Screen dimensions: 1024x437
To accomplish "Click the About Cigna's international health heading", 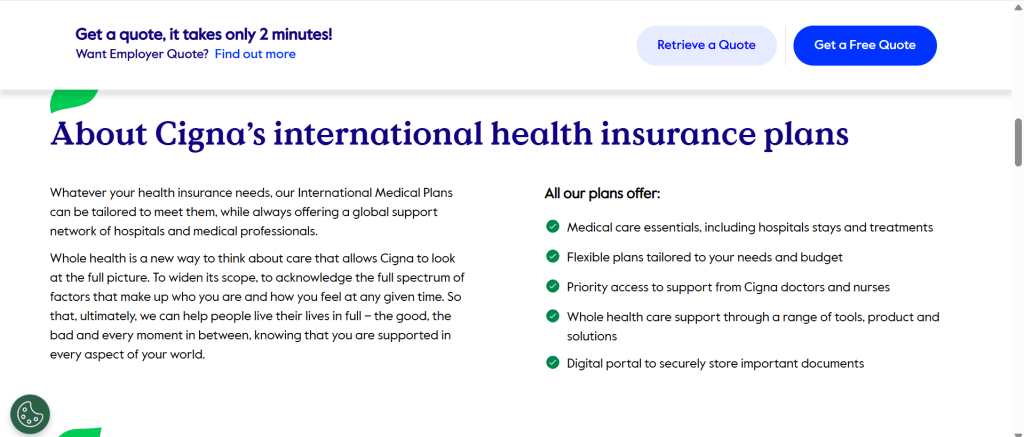I will [x=449, y=134].
